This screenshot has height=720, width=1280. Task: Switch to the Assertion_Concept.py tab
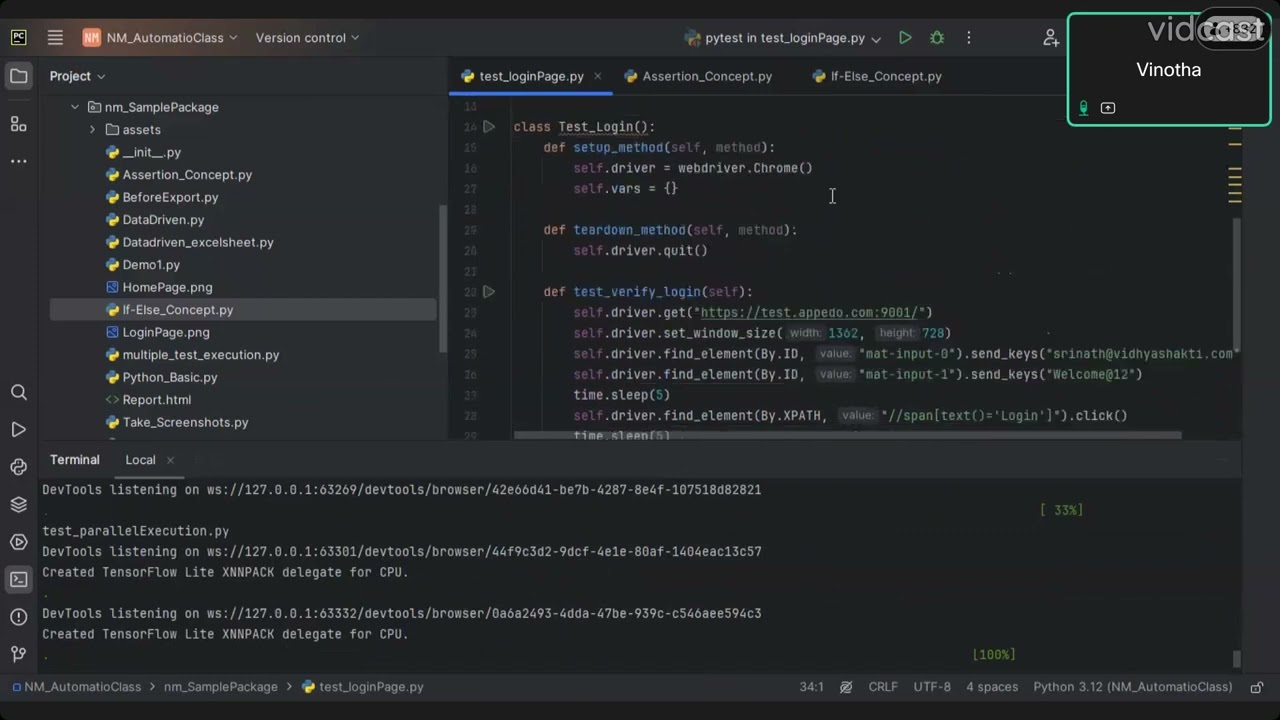coord(698,76)
